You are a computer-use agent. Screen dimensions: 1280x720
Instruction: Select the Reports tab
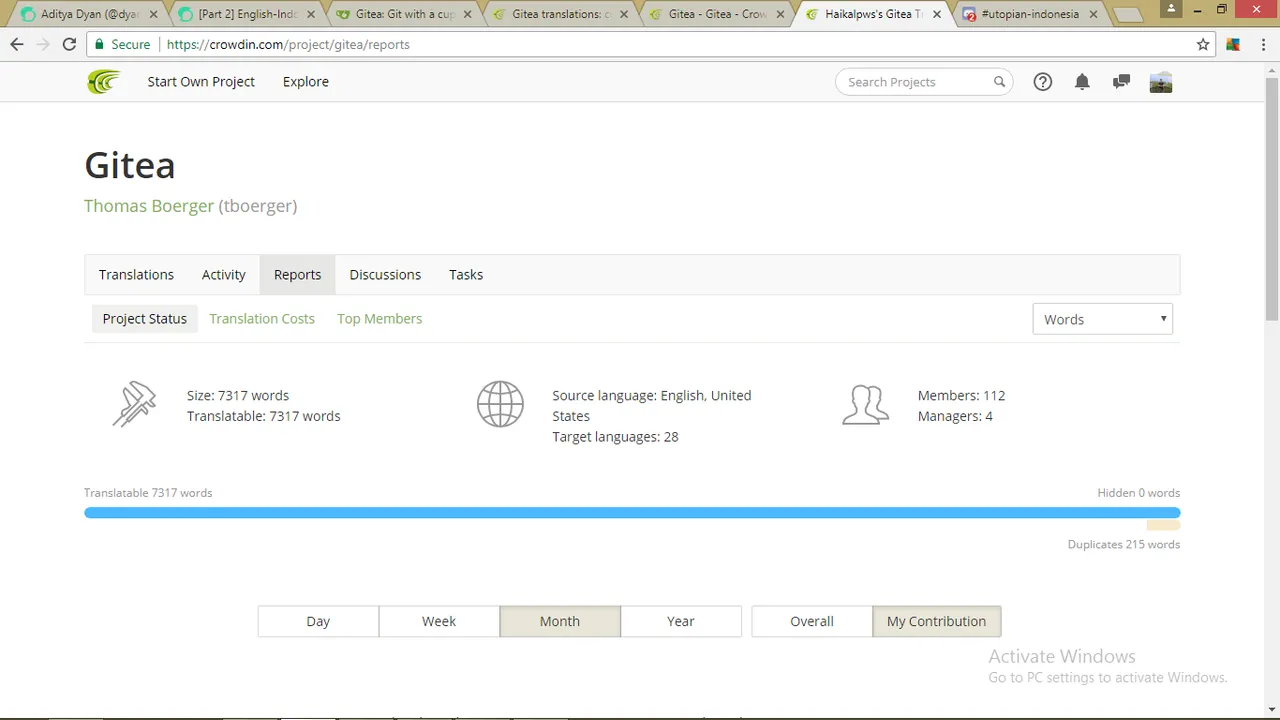(x=297, y=274)
